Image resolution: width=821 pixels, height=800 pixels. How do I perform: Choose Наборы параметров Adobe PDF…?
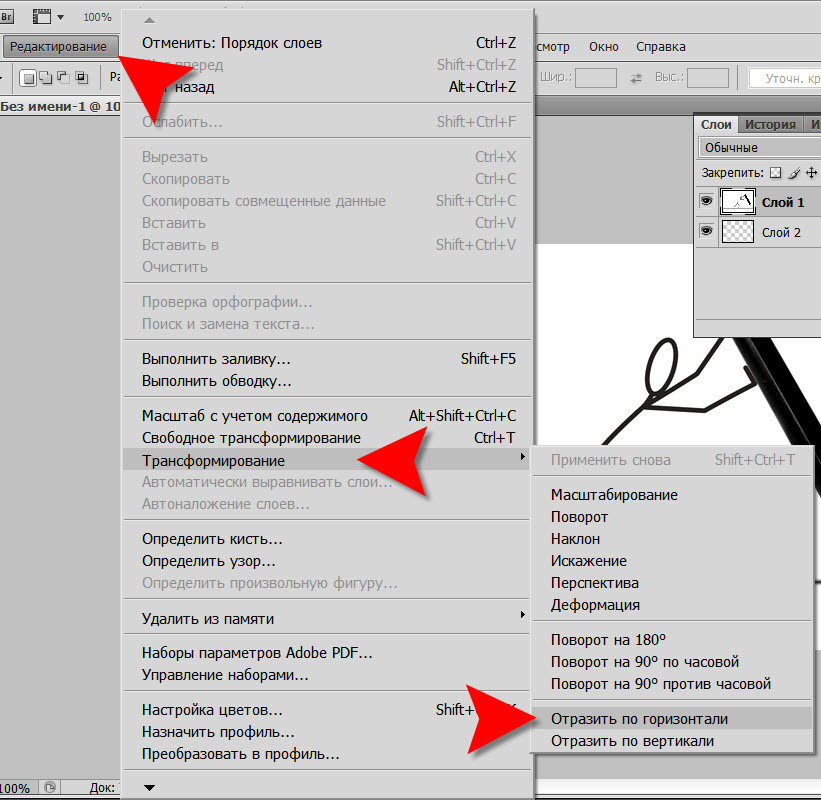click(328, 653)
